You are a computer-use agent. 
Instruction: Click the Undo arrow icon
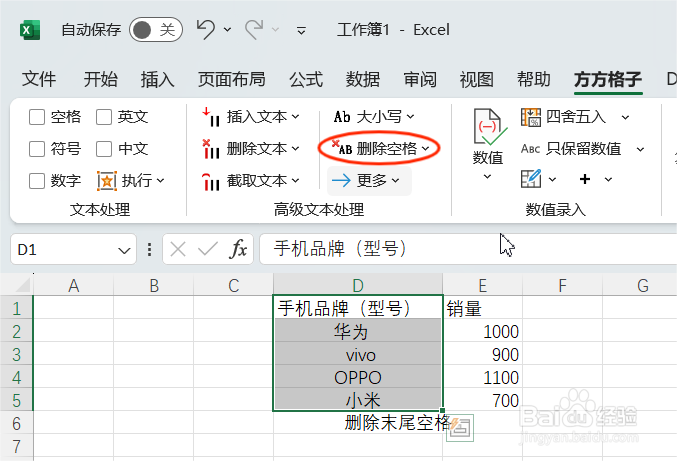coord(206,29)
